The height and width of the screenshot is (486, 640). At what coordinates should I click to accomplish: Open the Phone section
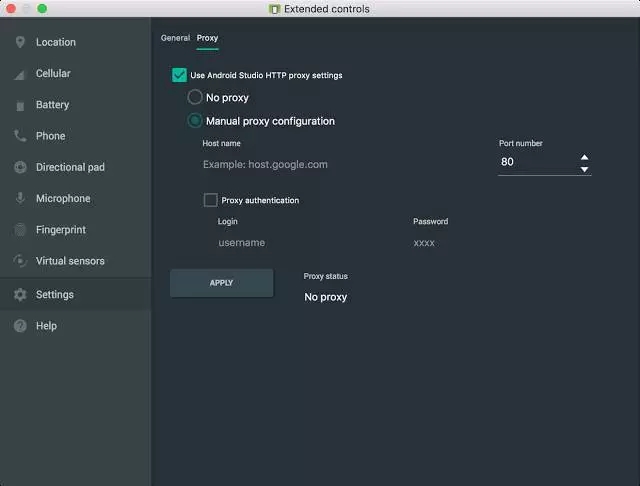[x=76, y=136]
